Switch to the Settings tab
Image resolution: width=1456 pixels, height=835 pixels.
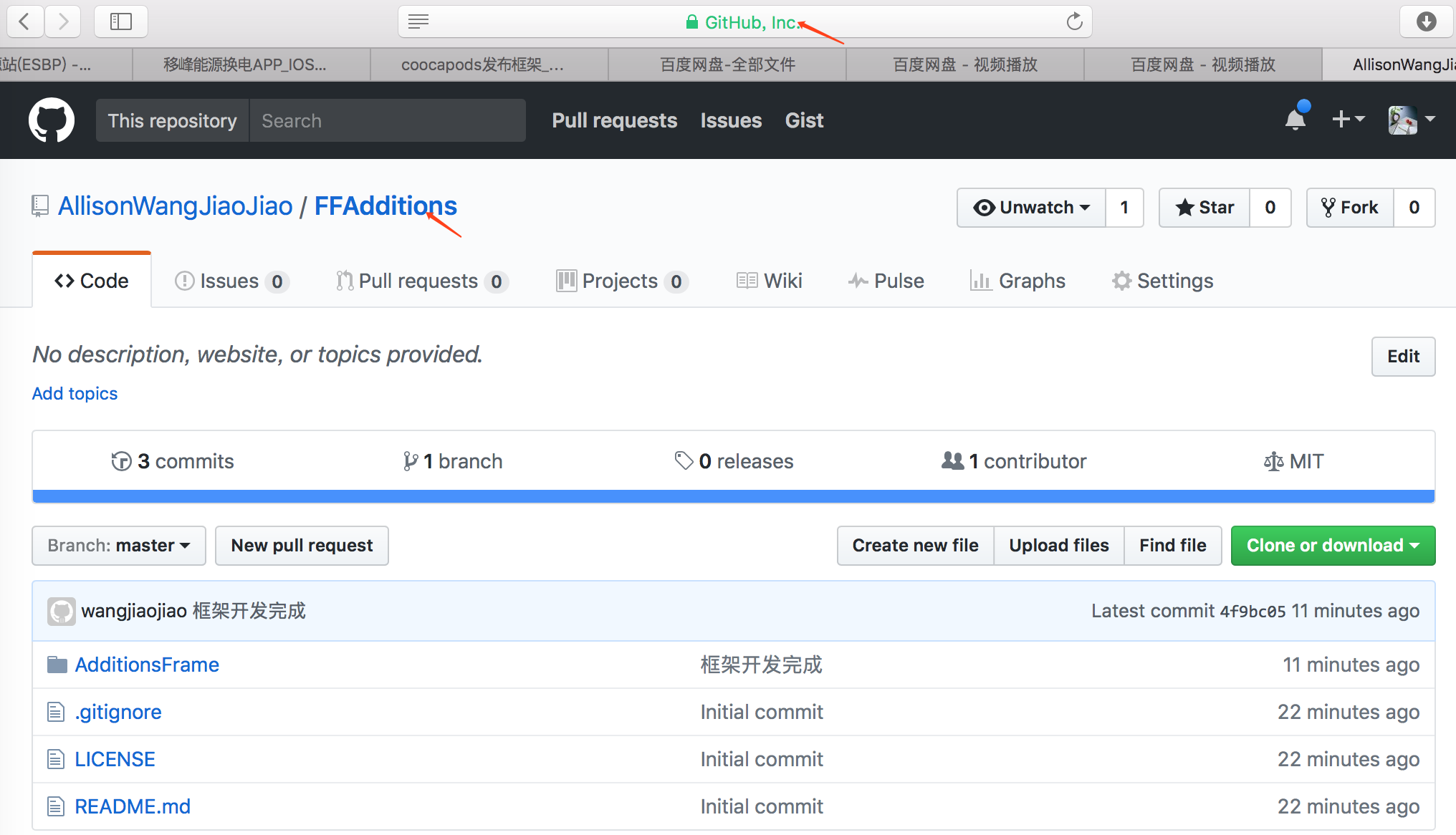tap(1162, 281)
